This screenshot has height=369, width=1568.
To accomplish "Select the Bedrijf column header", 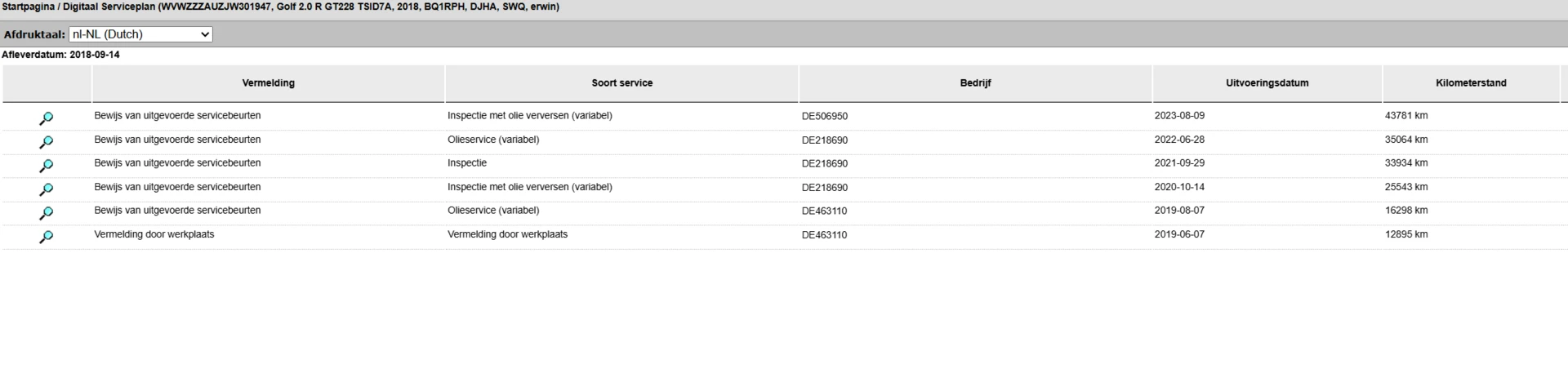I will click(x=976, y=83).
